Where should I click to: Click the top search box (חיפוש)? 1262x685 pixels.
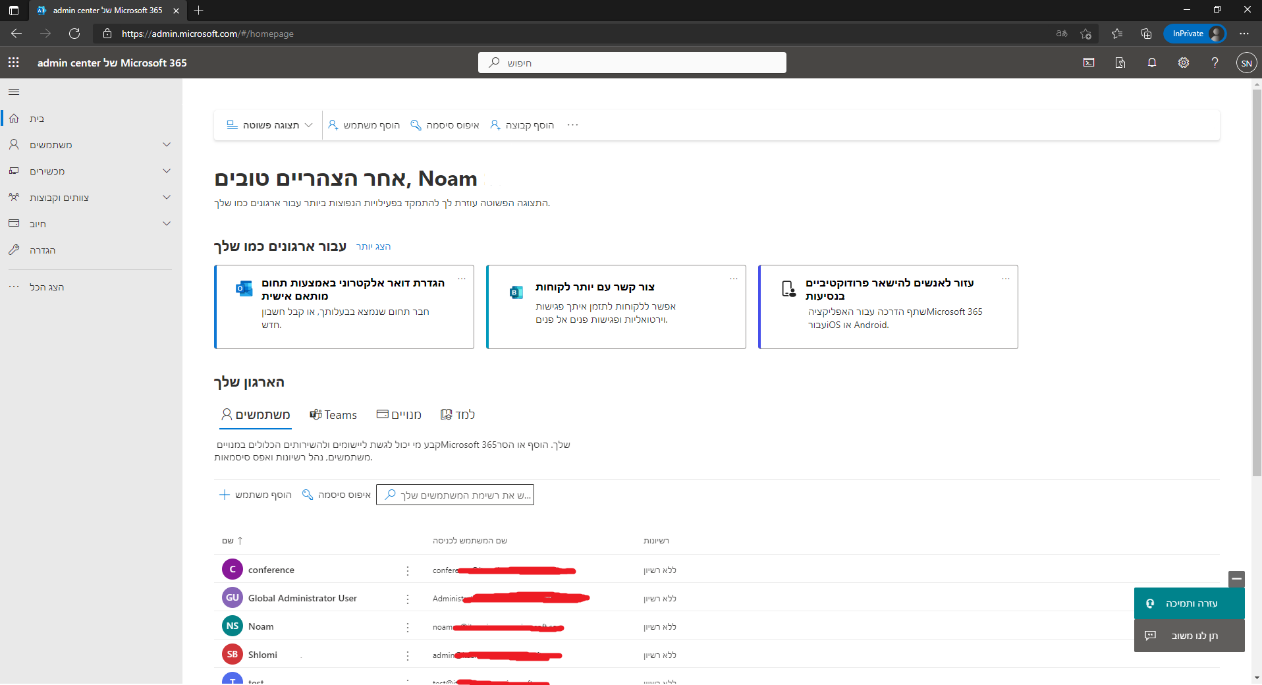632,63
